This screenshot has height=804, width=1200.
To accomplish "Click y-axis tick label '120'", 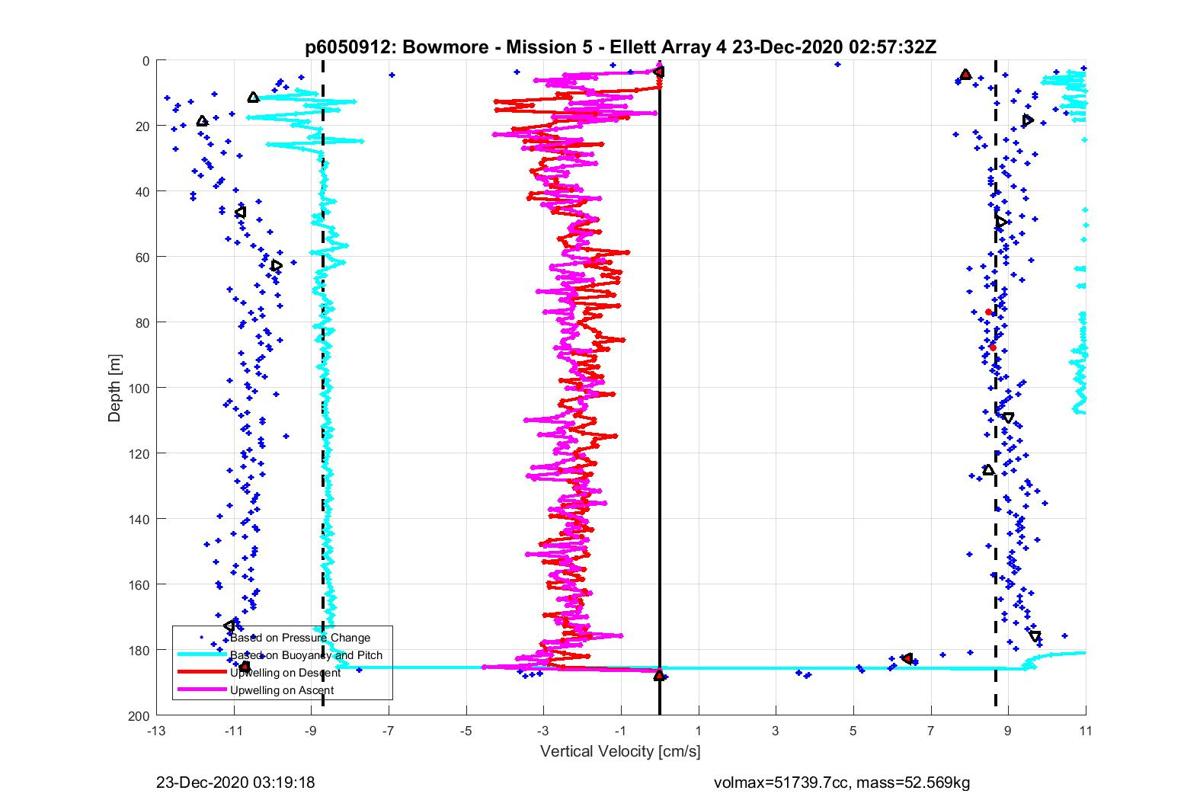I will 138,453.
